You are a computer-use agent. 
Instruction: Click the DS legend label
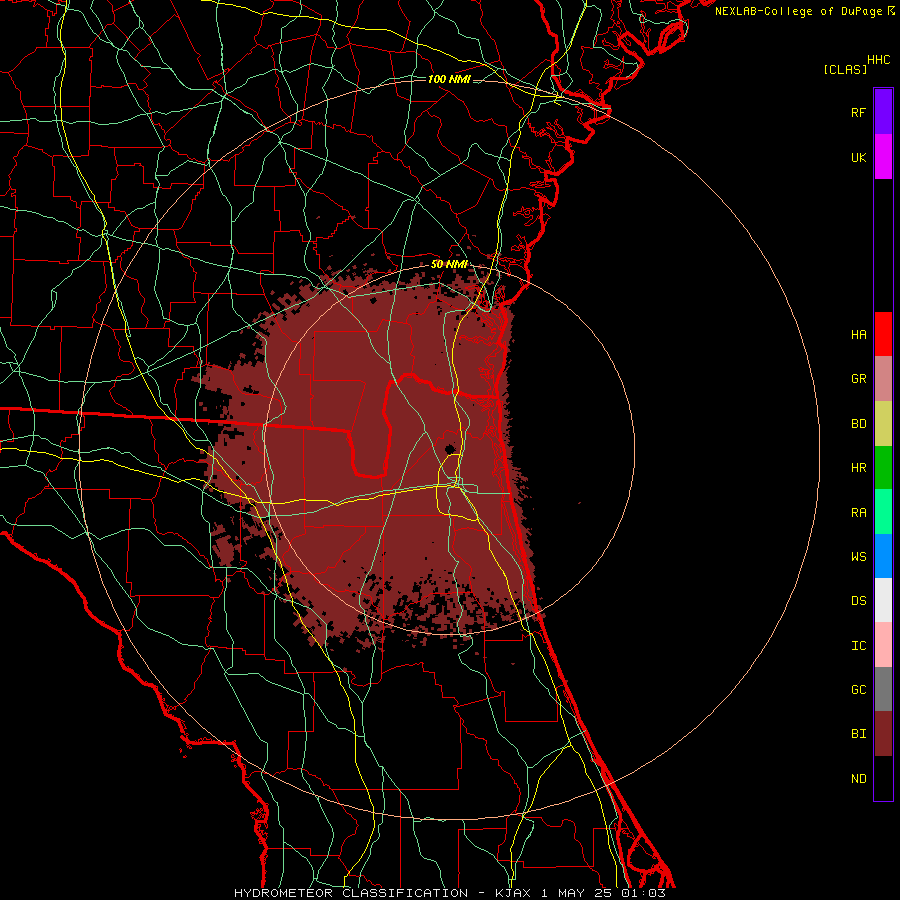(858, 601)
